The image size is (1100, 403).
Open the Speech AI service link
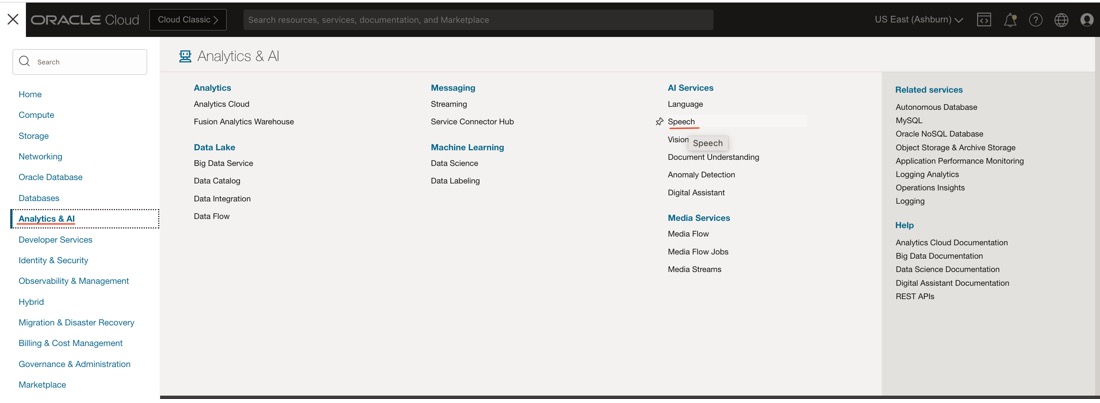click(x=681, y=121)
